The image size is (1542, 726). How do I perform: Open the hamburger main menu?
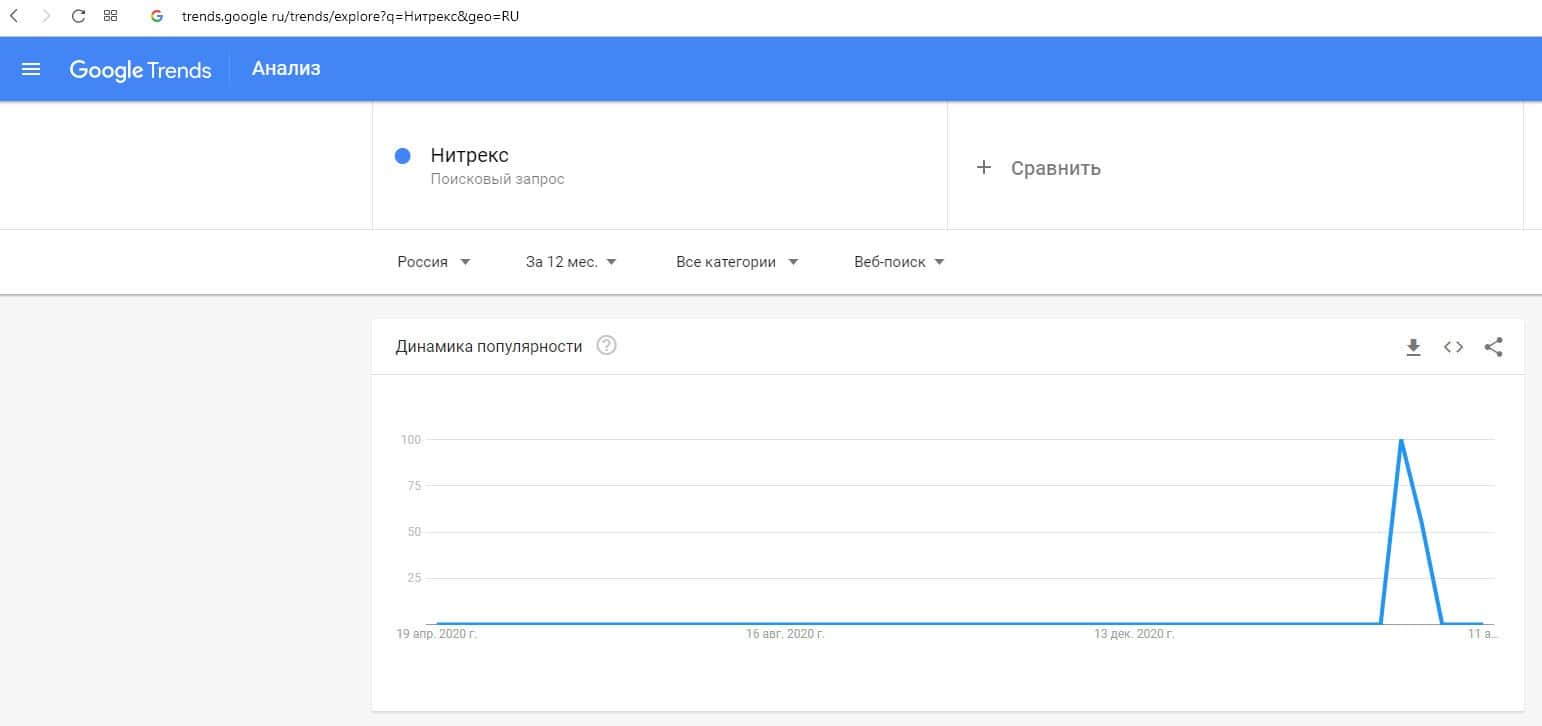[x=31, y=69]
